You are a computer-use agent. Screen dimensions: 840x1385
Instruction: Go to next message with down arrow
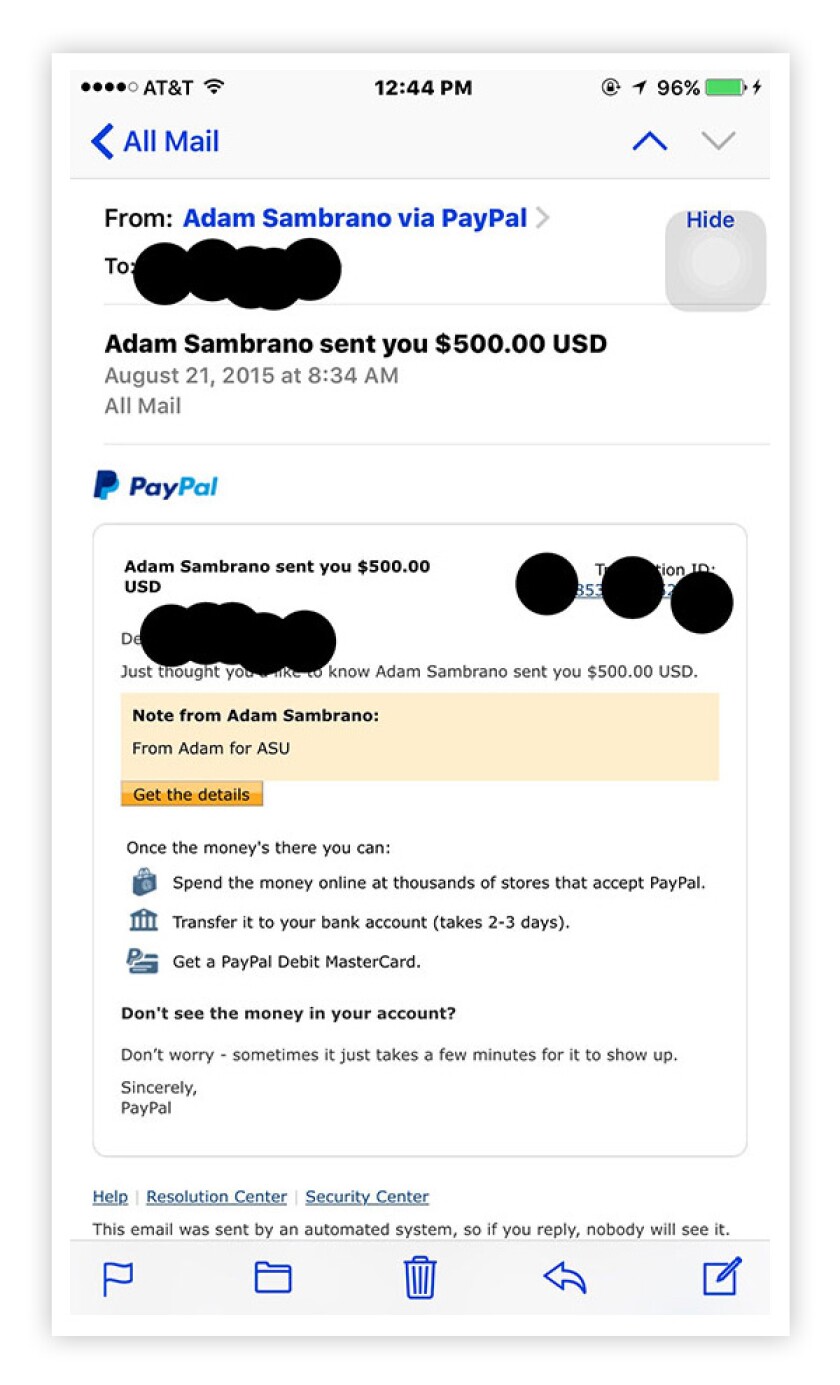click(718, 141)
